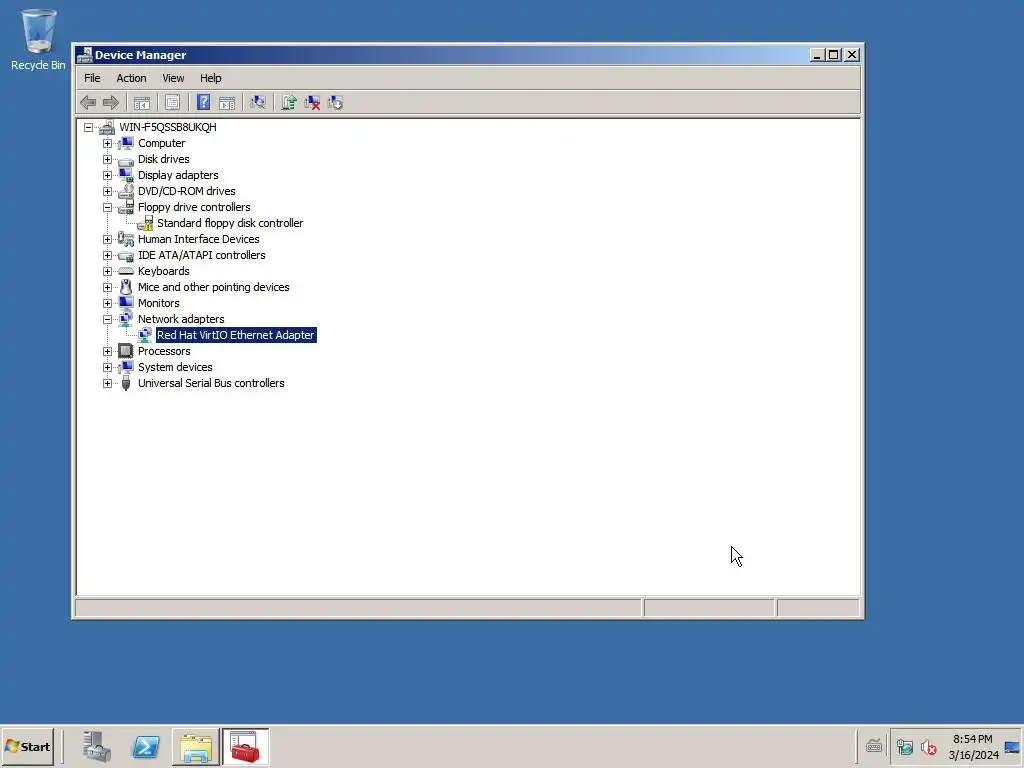
Task: Click the Universal Serial Bus controllers icon
Action: pyautogui.click(x=126, y=383)
